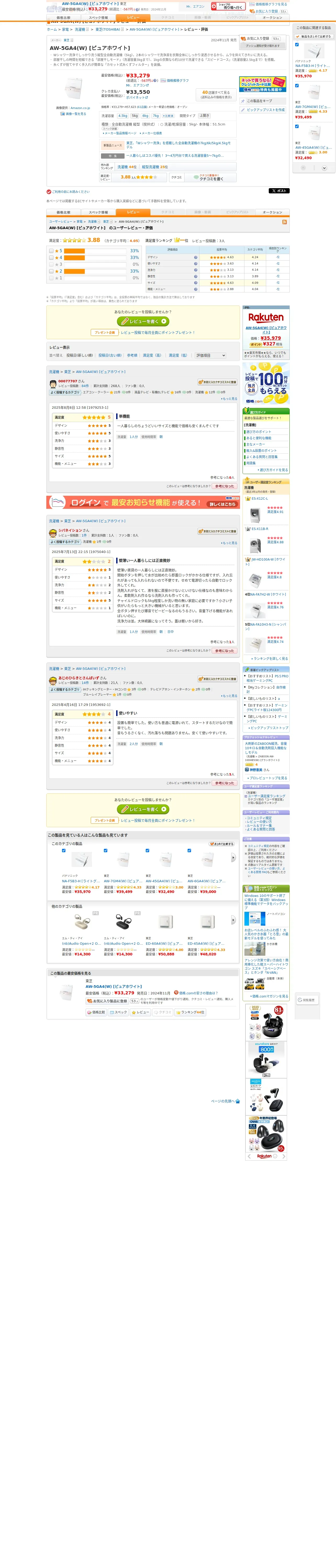Click 4.5kg capacity chip

(x=122, y=116)
